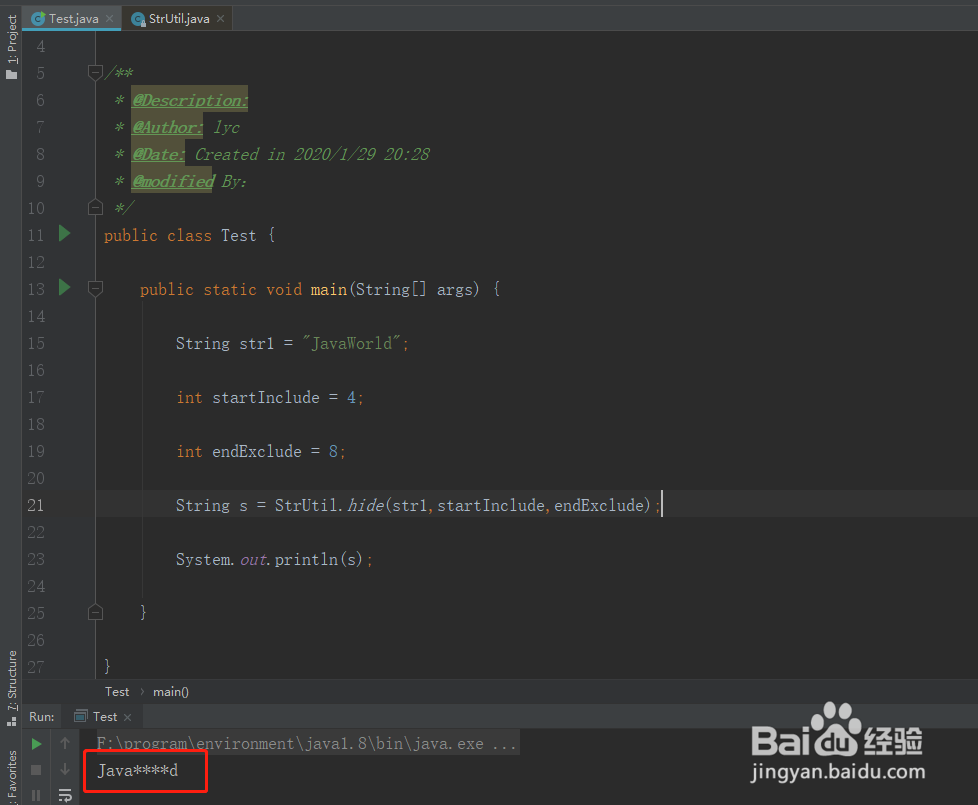
Task: Click line number 15 in the gutter
Action: 36,343
